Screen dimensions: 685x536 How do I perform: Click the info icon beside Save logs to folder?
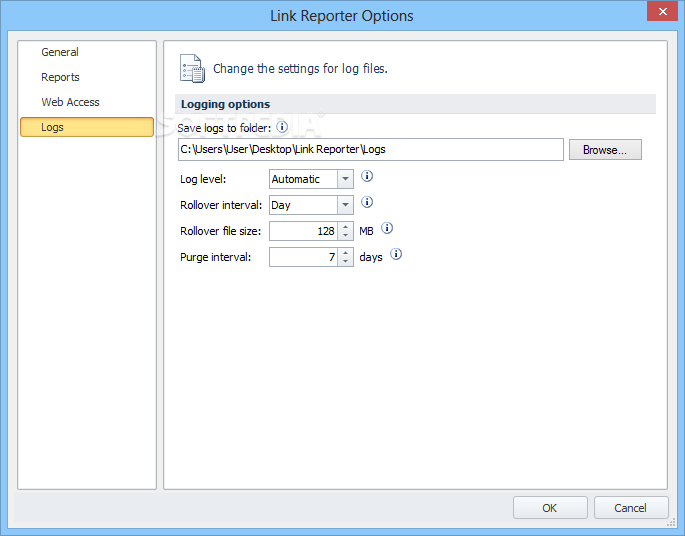click(282, 127)
